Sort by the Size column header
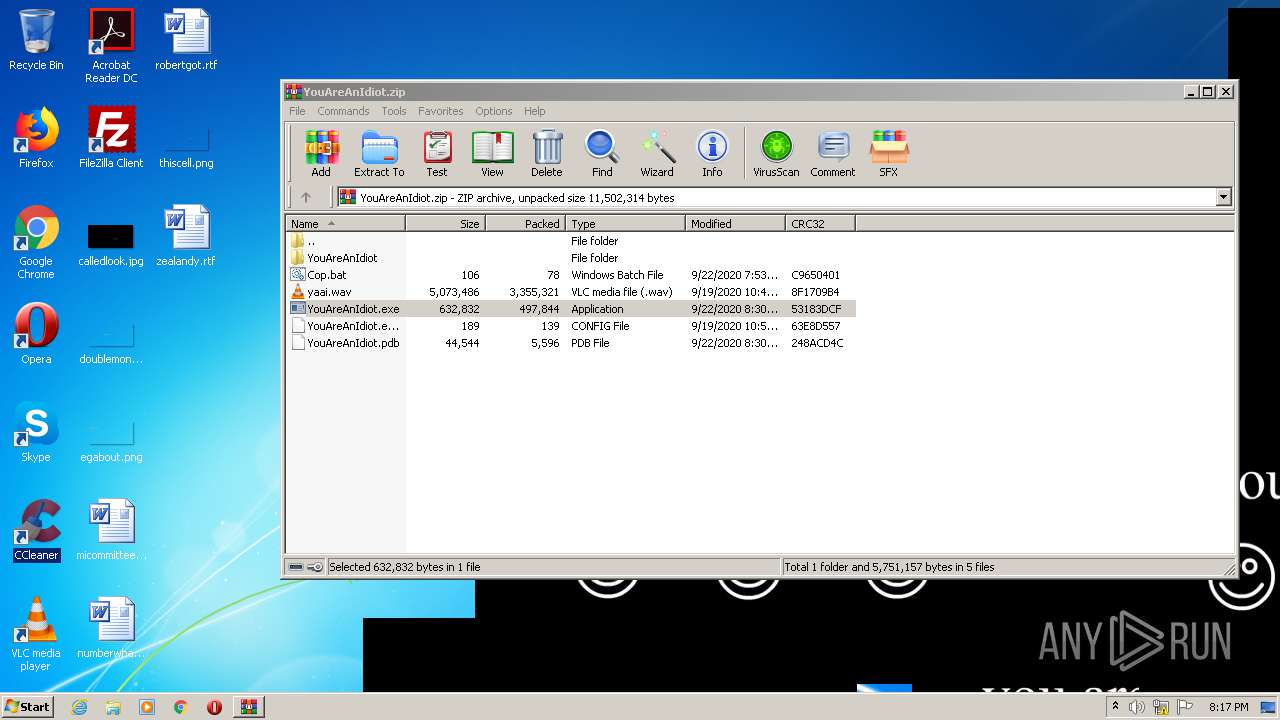The width and height of the screenshot is (1280, 720). click(446, 224)
